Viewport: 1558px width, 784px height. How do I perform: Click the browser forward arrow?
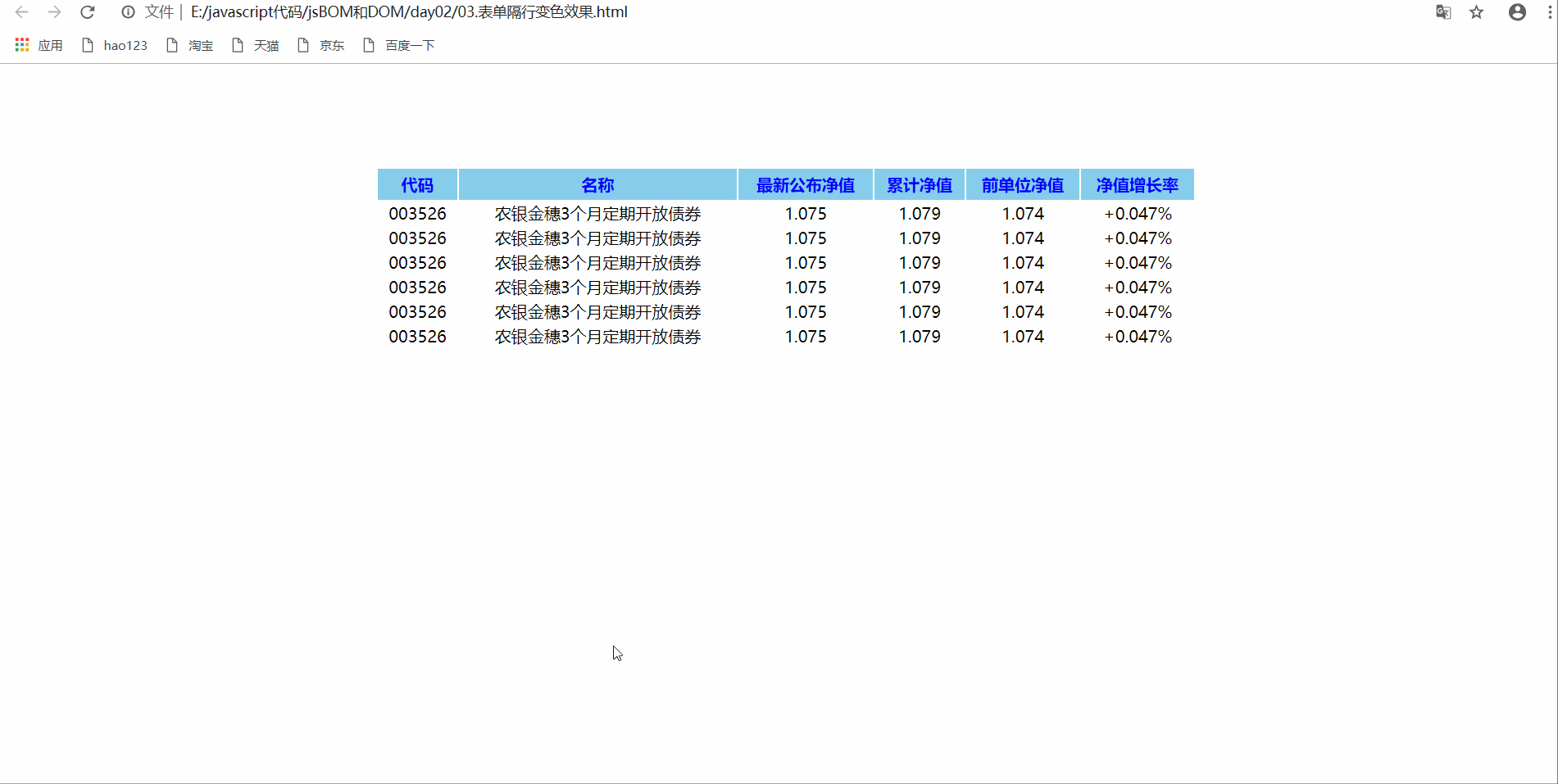point(54,12)
